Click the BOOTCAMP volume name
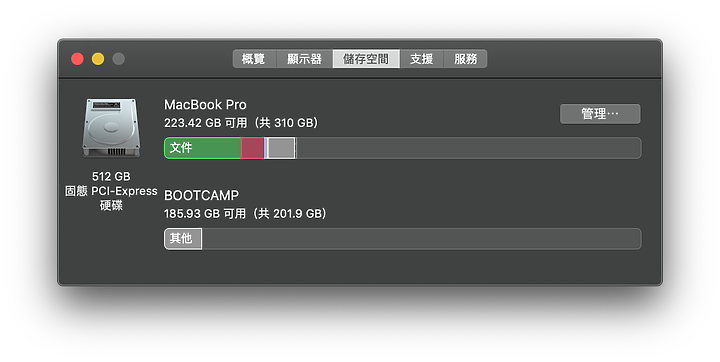The height and width of the screenshot is (362, 720). (201, 195)
